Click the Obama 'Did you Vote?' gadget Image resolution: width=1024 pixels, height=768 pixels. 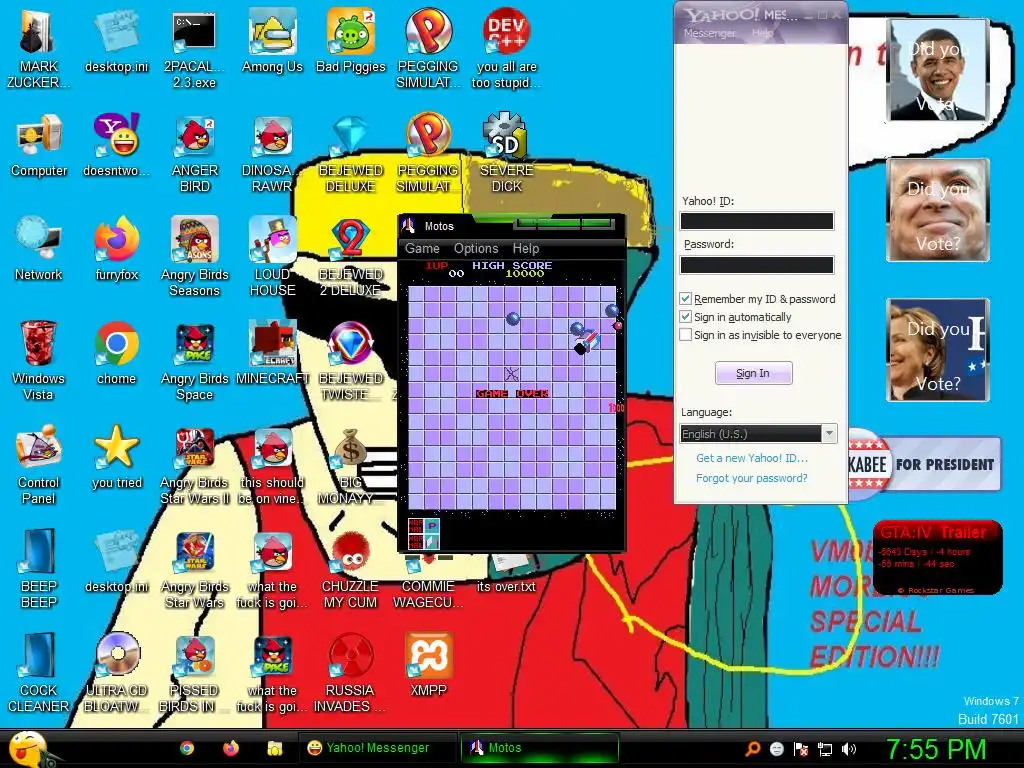point(938,70)
